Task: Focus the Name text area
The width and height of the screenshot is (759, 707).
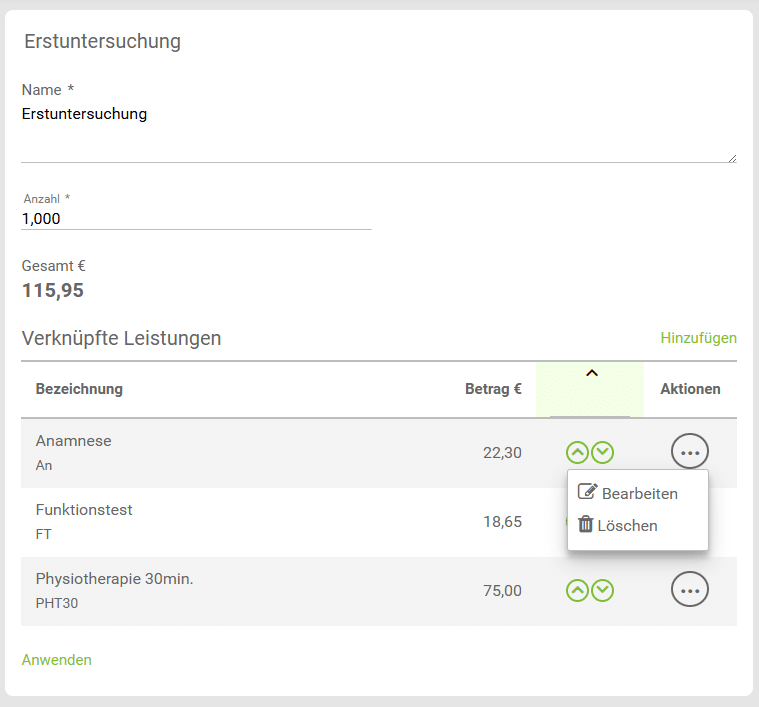Action: 379,132
